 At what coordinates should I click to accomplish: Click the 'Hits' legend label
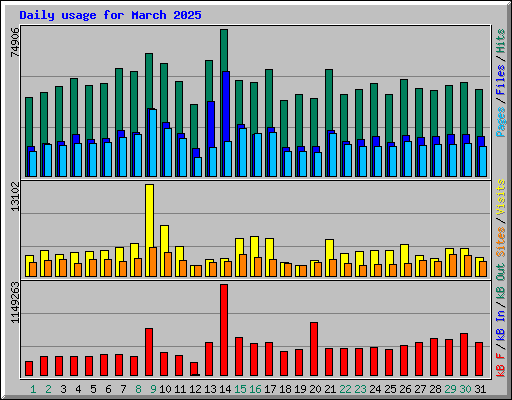pyautogui.click(x=500, y=42)
